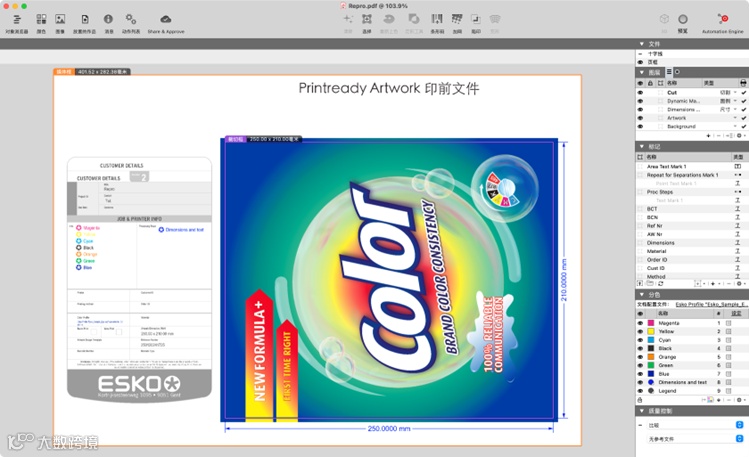Viewport: 749px width, 457px height.
Task: Click the document-with-arrow icon beside Image
Action: click(85, 20)
